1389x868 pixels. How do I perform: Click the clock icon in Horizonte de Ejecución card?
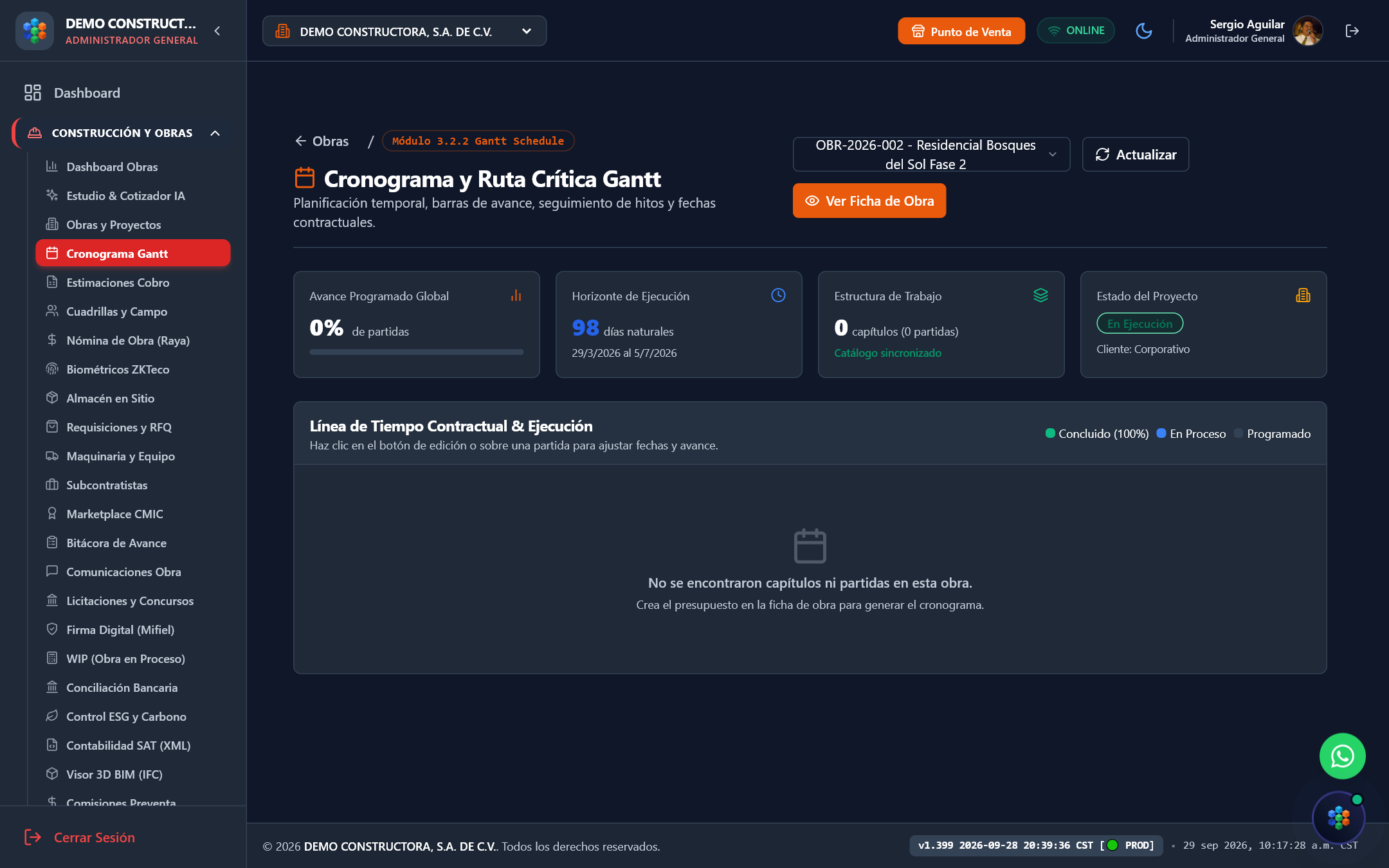click(778, 295)
